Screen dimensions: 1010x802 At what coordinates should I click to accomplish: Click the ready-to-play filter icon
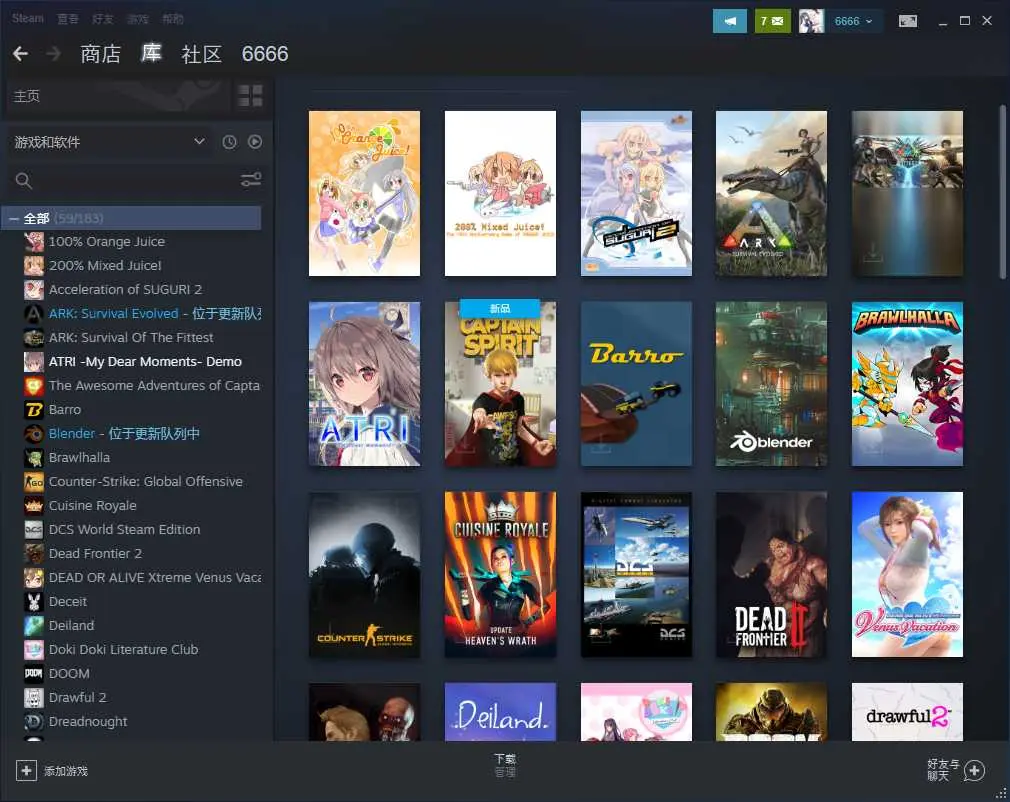(x=255, y=142)
